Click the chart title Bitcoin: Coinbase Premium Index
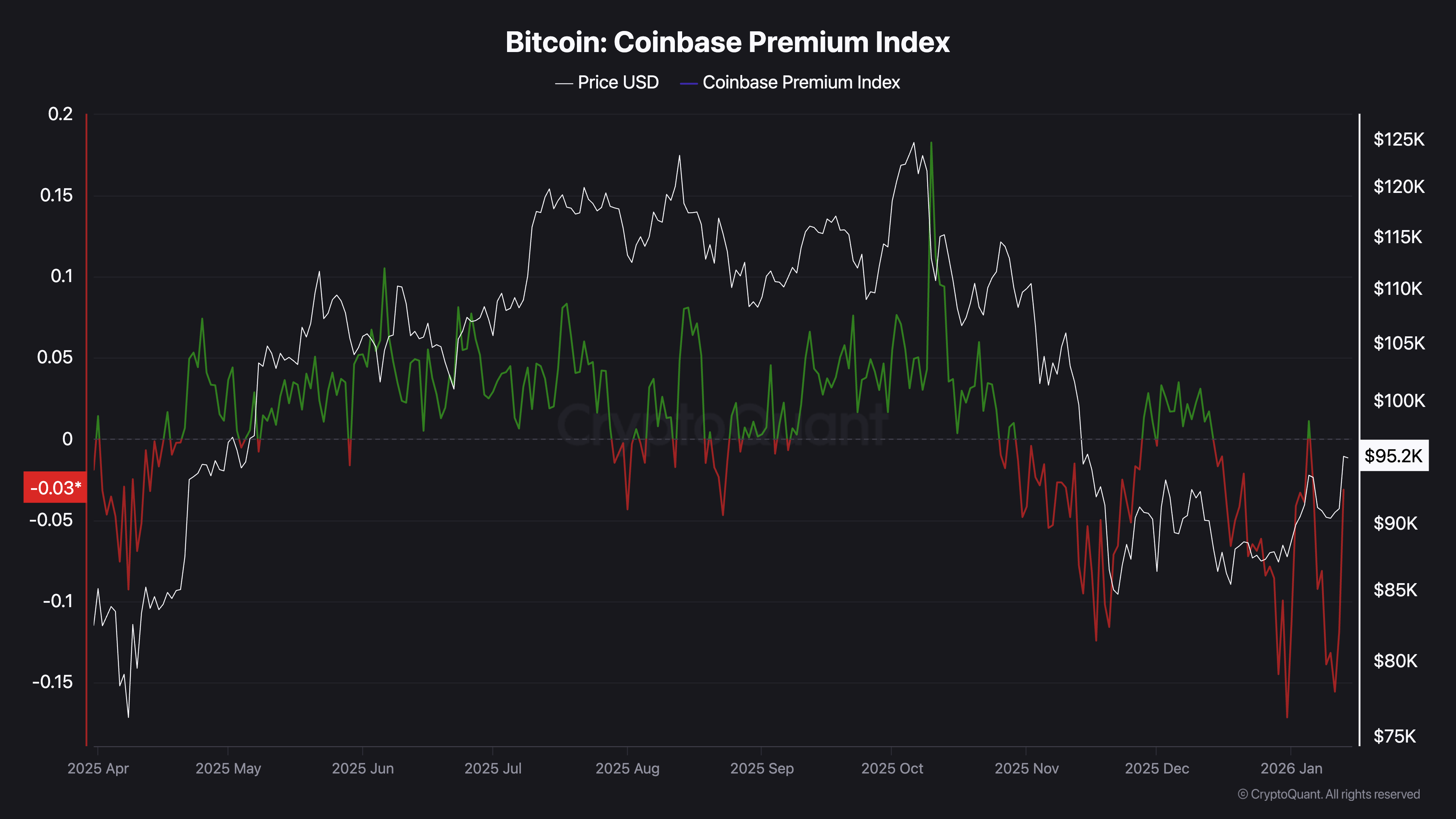 pyautogui.click(x=727, y=42)
